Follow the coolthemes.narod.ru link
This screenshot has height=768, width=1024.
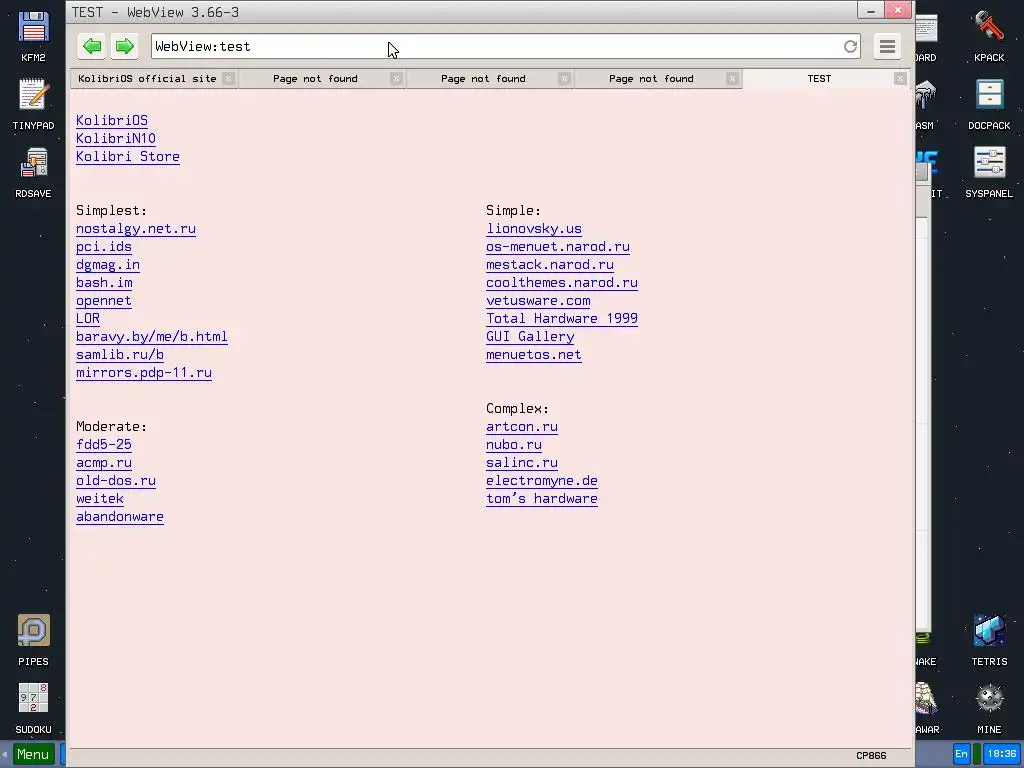562,283
